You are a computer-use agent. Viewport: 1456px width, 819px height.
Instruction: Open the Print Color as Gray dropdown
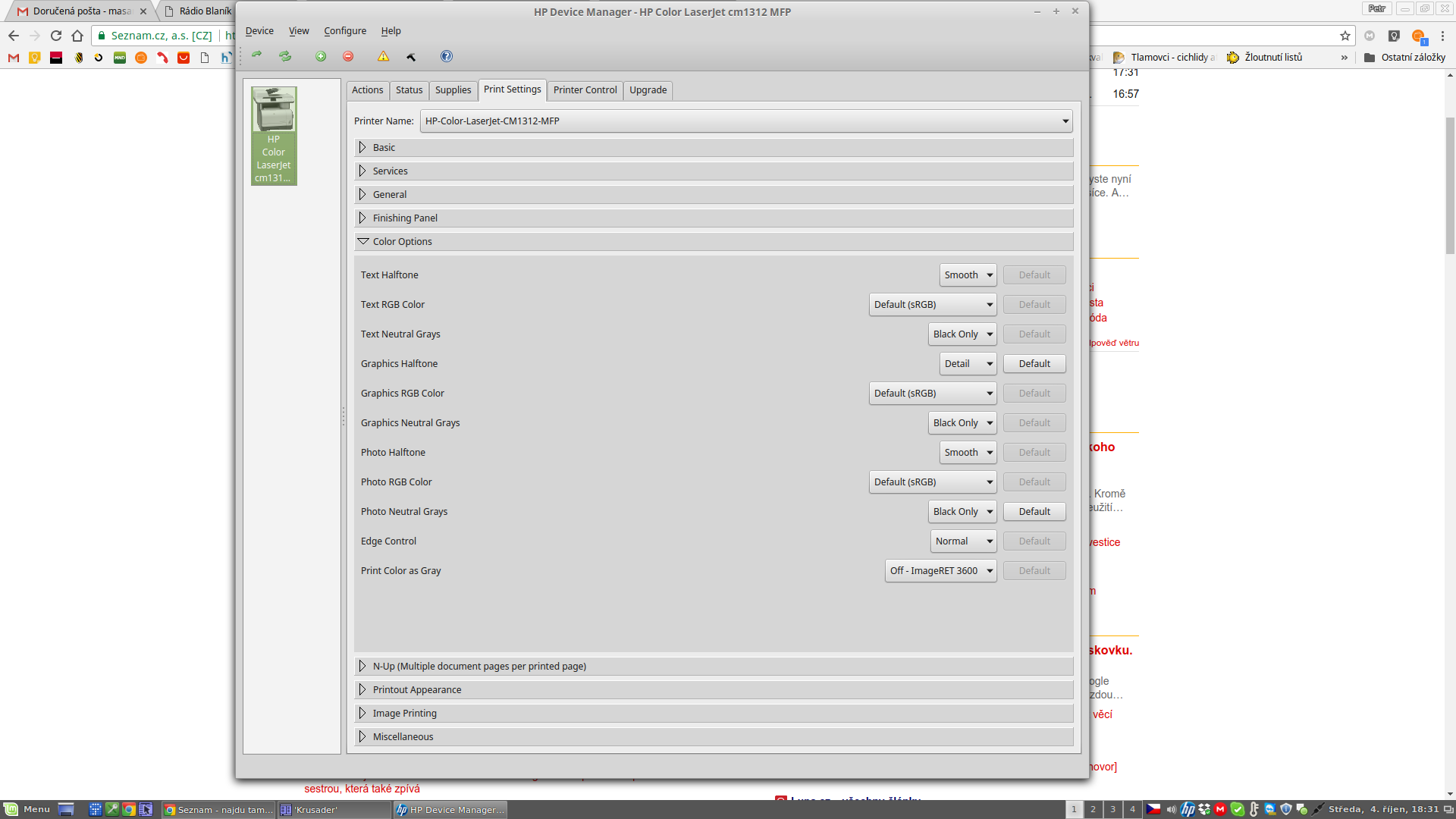click(940, 571)
